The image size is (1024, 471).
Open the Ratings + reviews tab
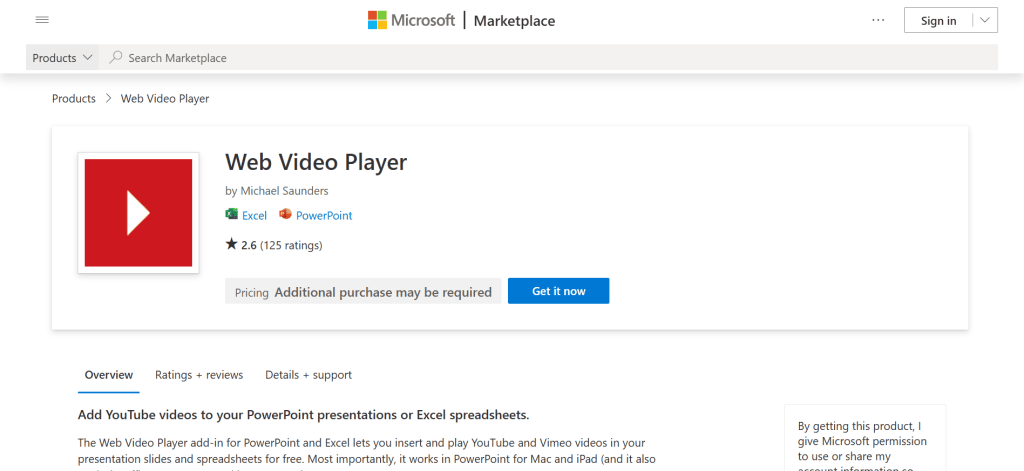tap(199, 375)
